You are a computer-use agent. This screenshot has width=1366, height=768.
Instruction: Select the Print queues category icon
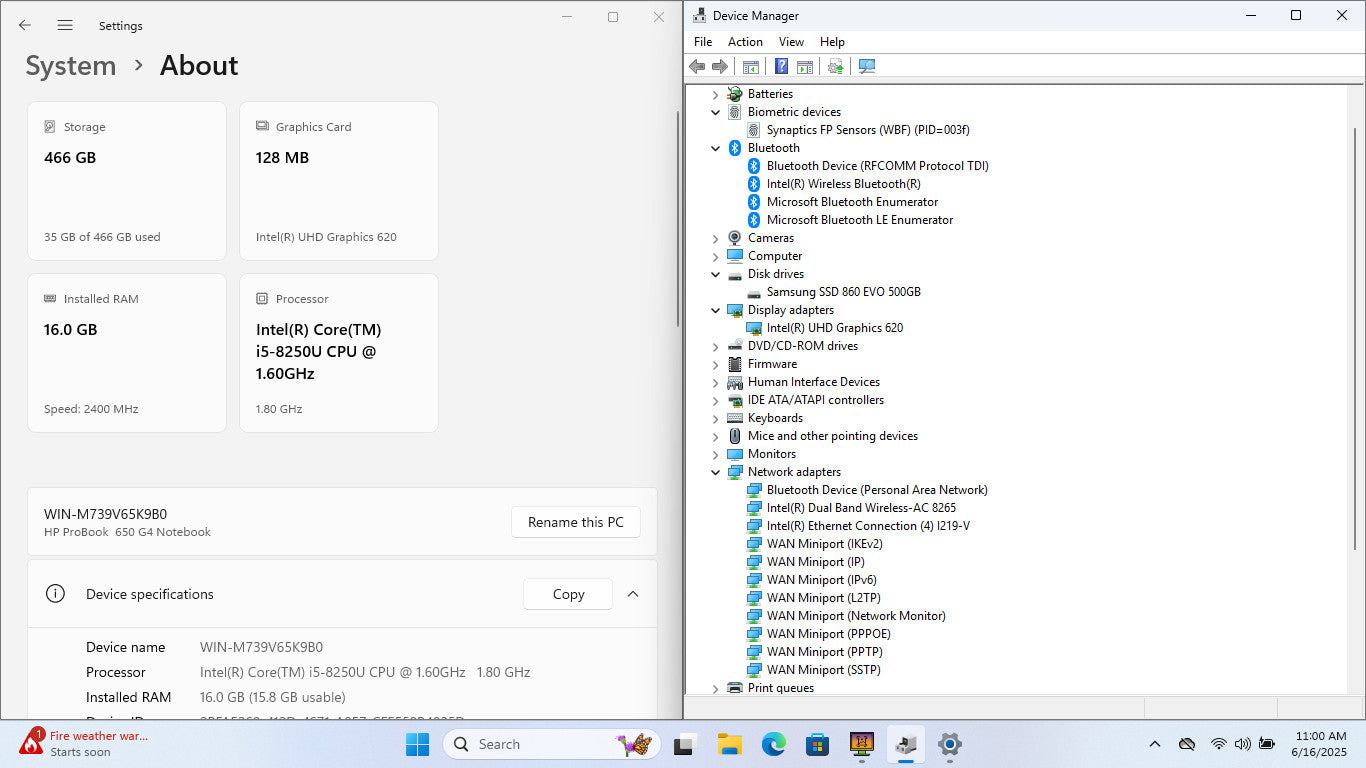click(x=735, y=688)
